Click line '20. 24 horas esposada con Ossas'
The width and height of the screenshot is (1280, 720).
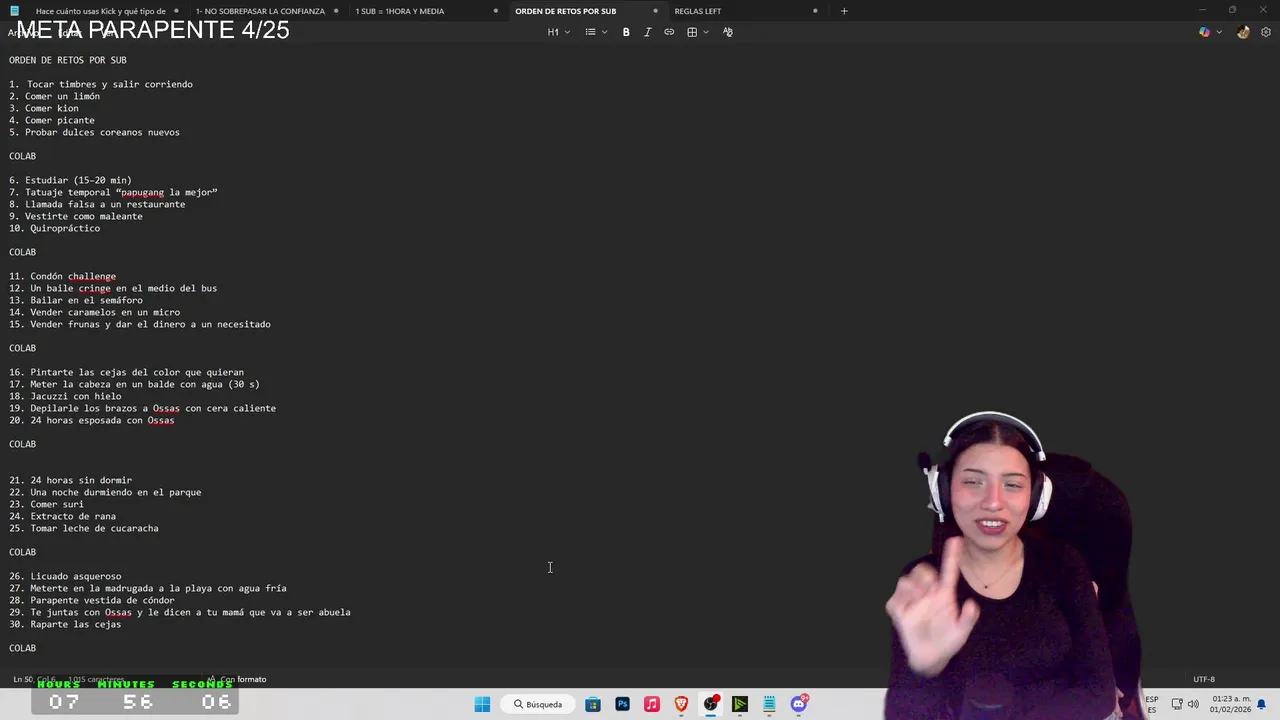click(92, 420)
